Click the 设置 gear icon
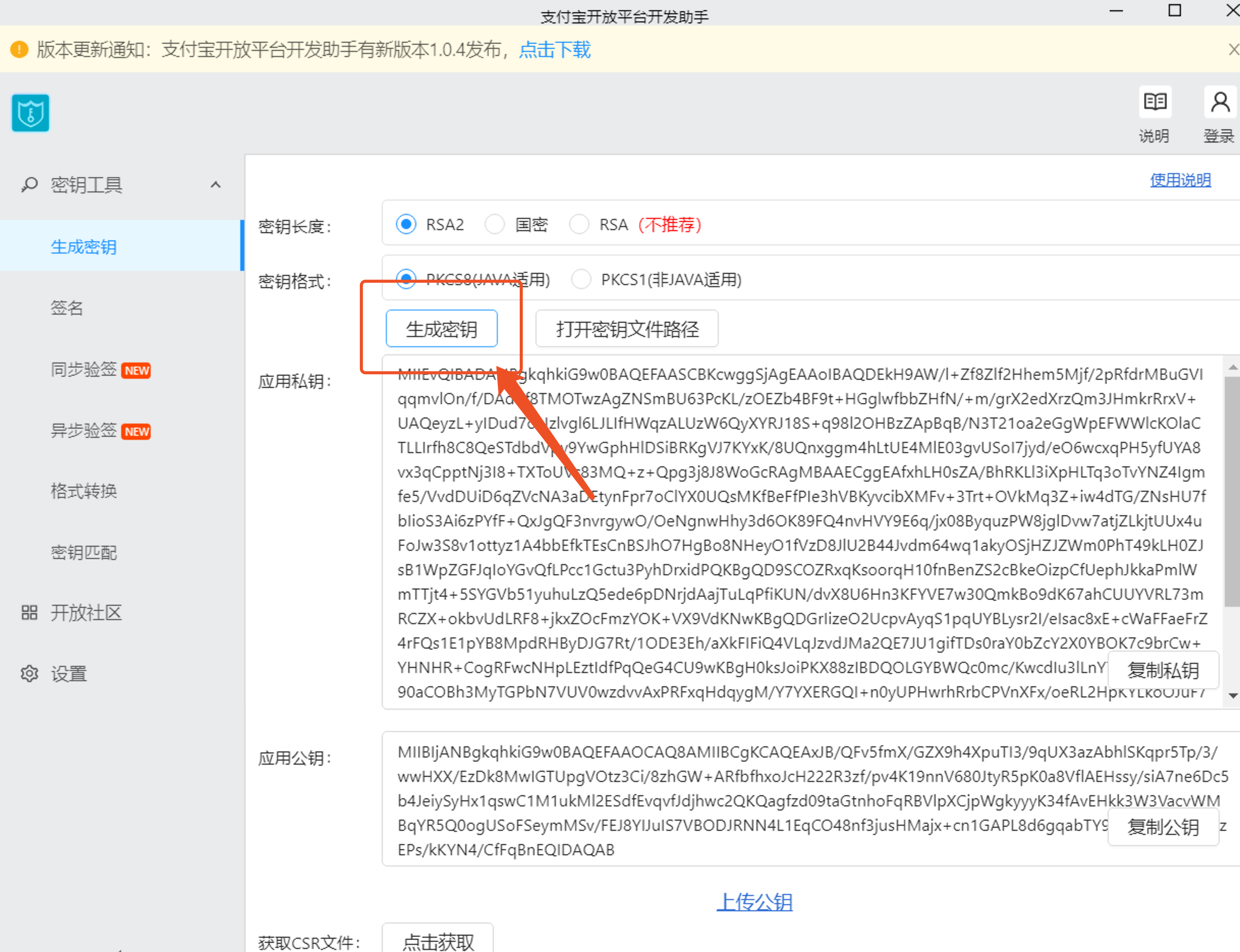 pos(29,673)
